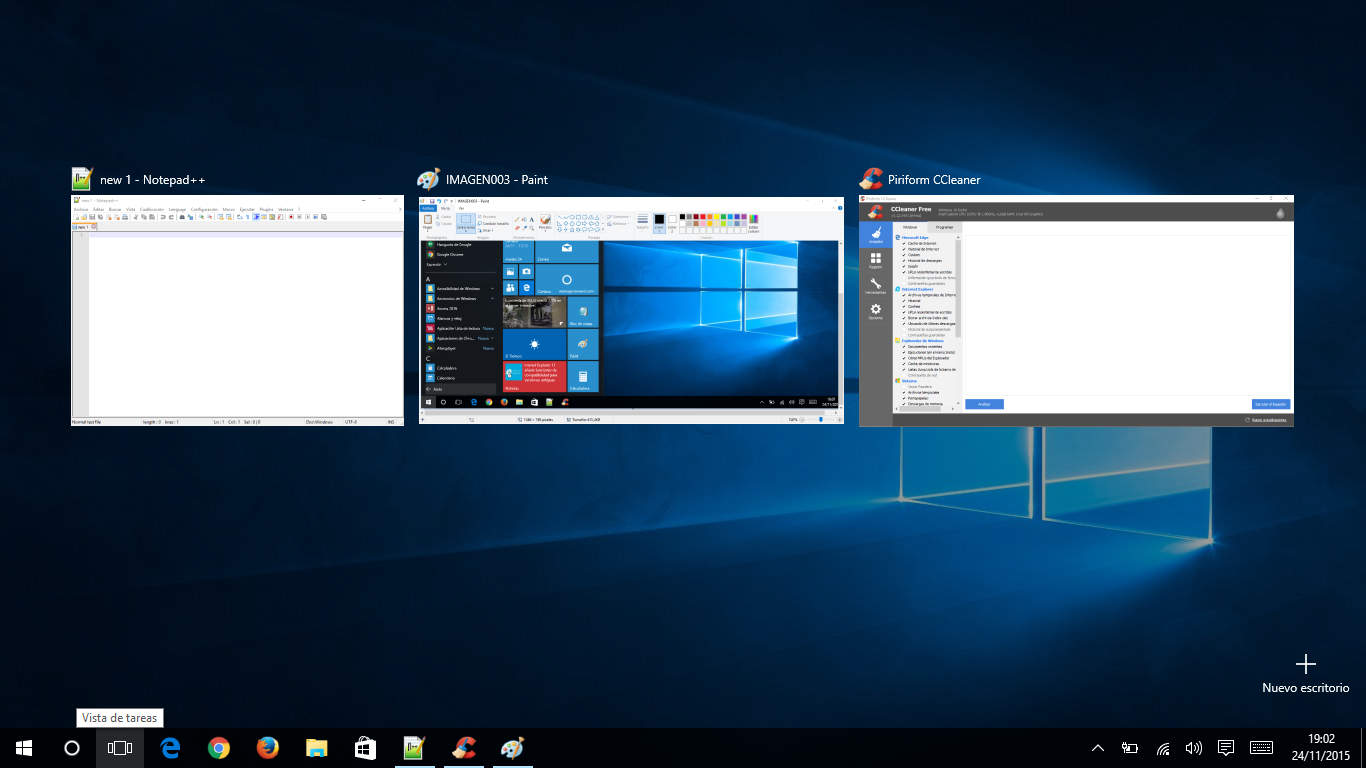This screenshot has width=1366, height=768.
Task: Open the volume control slider
Action: coord(1193,748)
